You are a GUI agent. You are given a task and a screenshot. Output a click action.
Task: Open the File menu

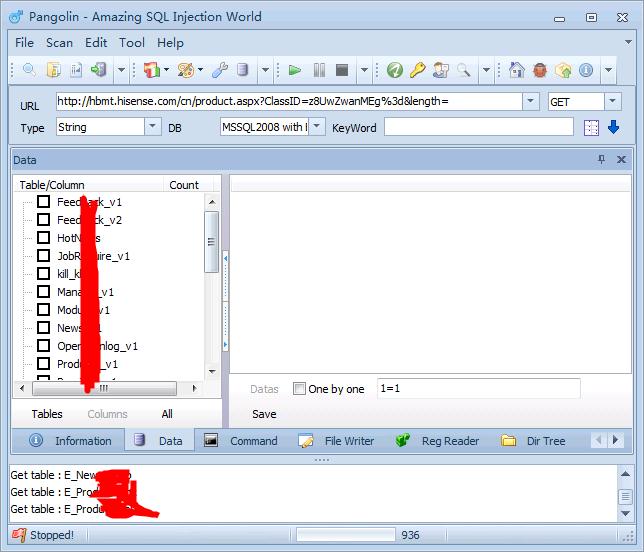tap(25, 42)
